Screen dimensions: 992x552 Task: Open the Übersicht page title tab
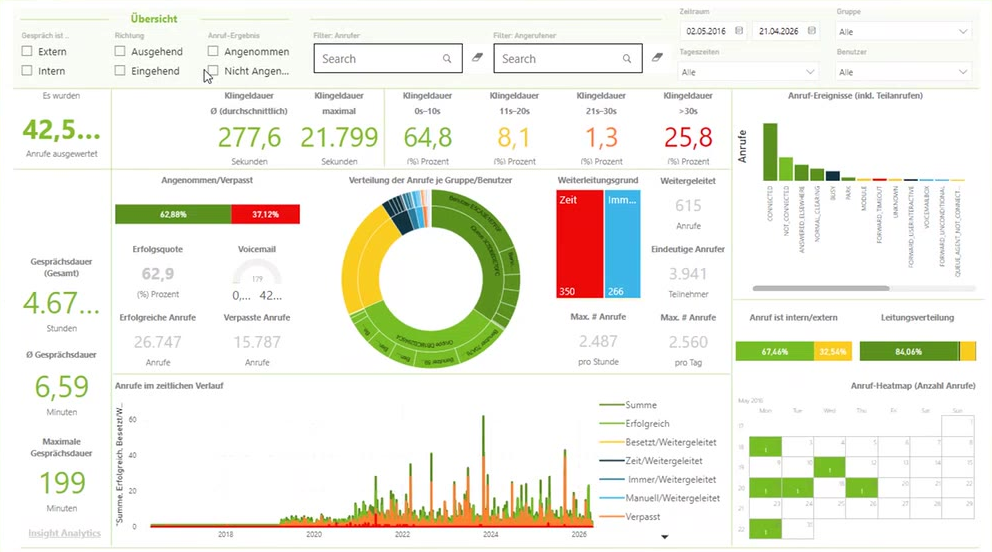coord(154,19)
